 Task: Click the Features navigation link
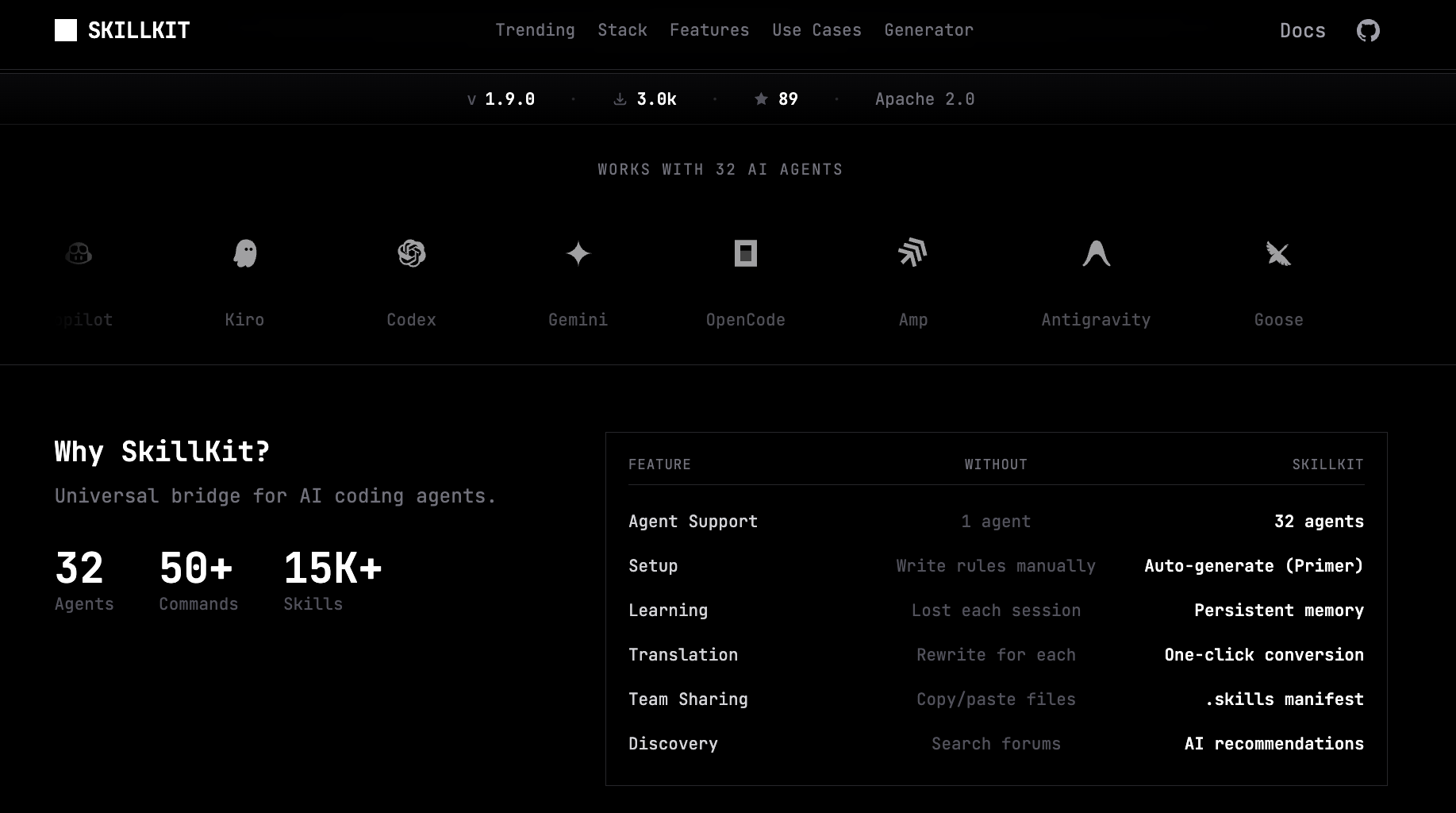coord(709,30)
